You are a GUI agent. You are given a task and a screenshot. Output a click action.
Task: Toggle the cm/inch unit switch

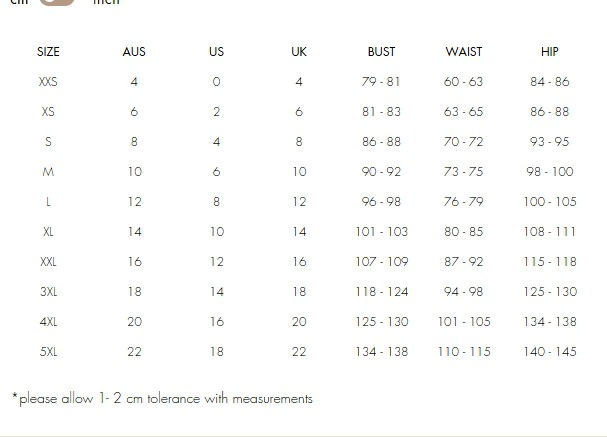(x=59, y=3)
